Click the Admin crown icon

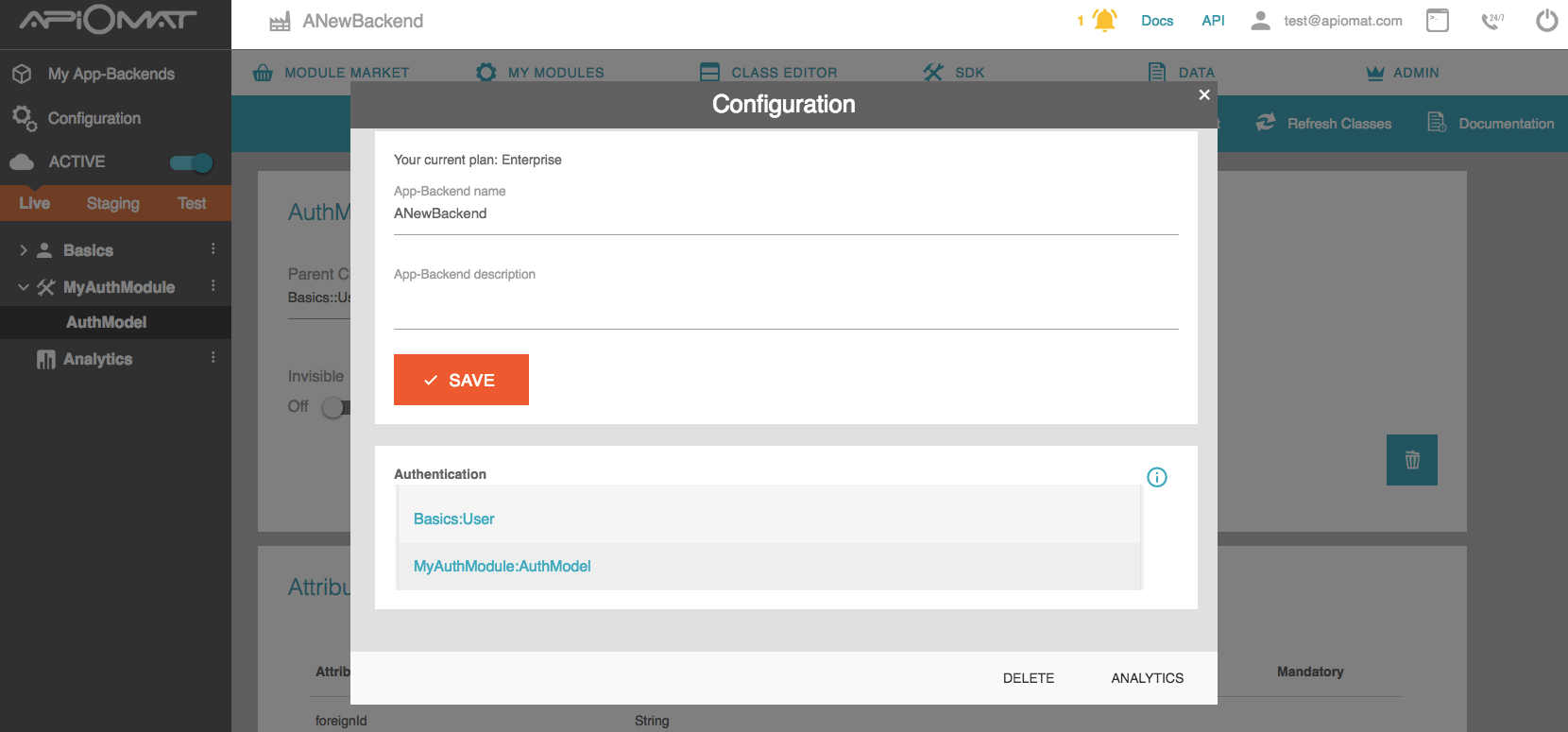pos(1375,73)
